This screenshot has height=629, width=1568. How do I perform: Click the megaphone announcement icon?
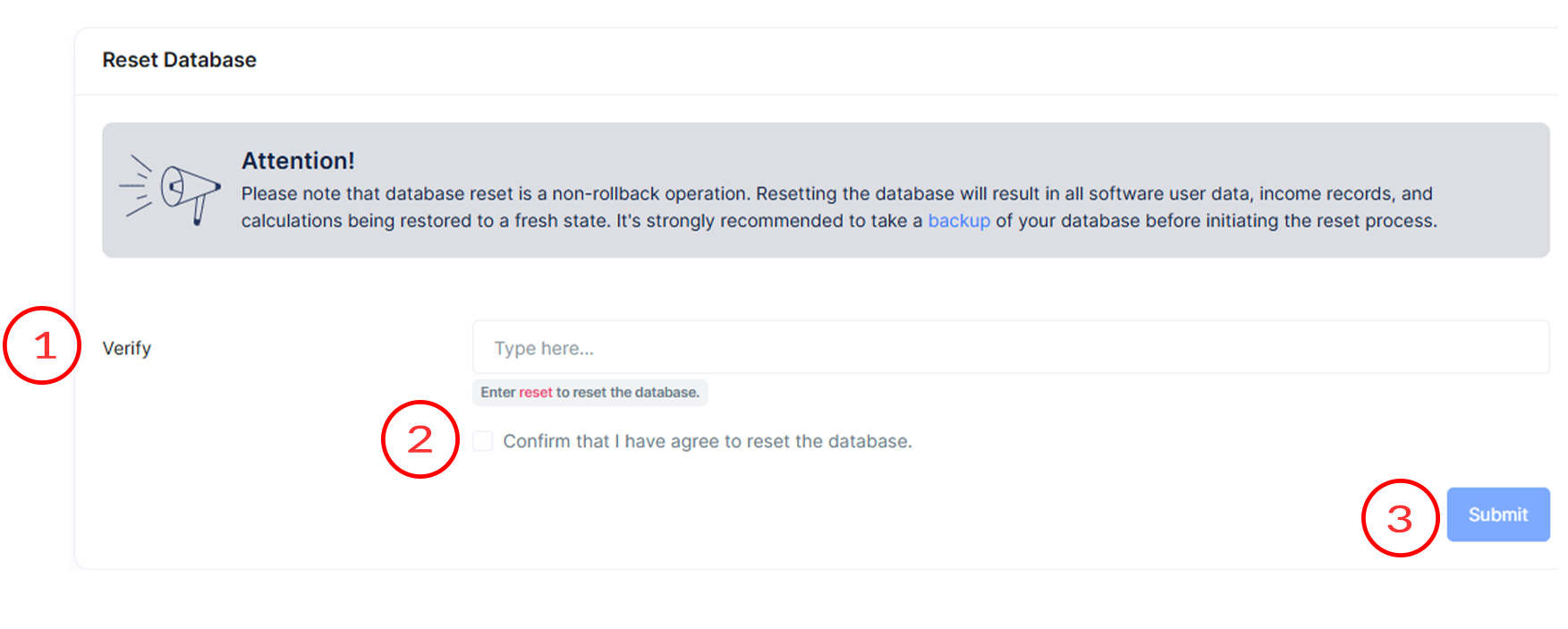(x=170, y=189)
